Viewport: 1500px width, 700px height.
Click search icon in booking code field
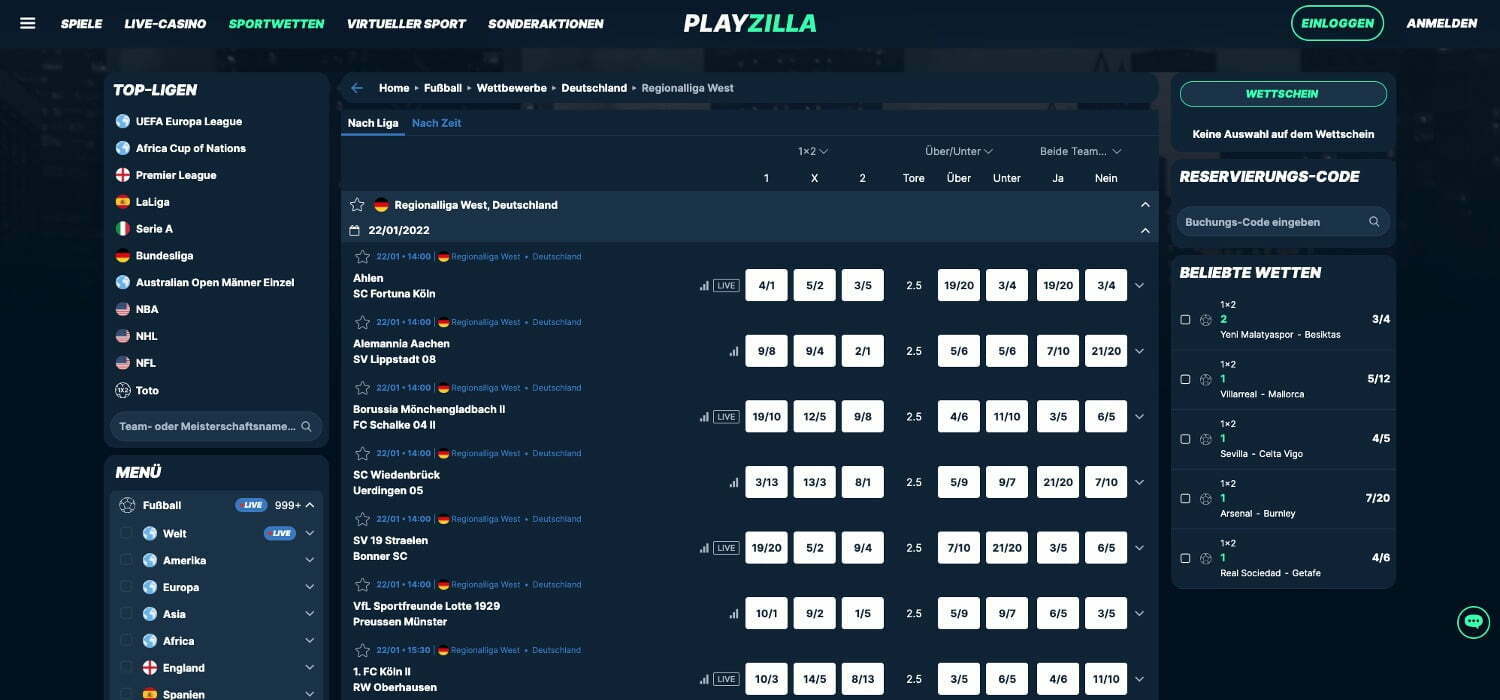click(x=1374, y=222)
